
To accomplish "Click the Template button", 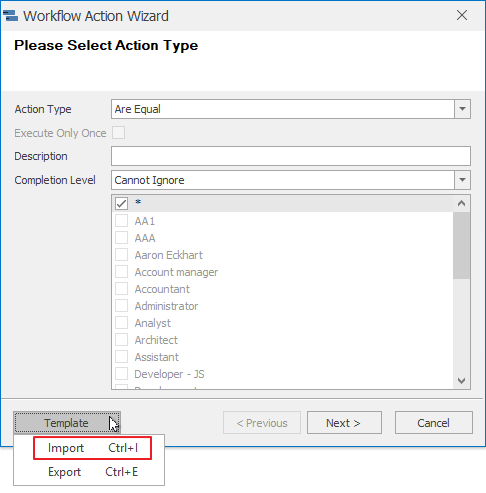I will tap(67, 423).
